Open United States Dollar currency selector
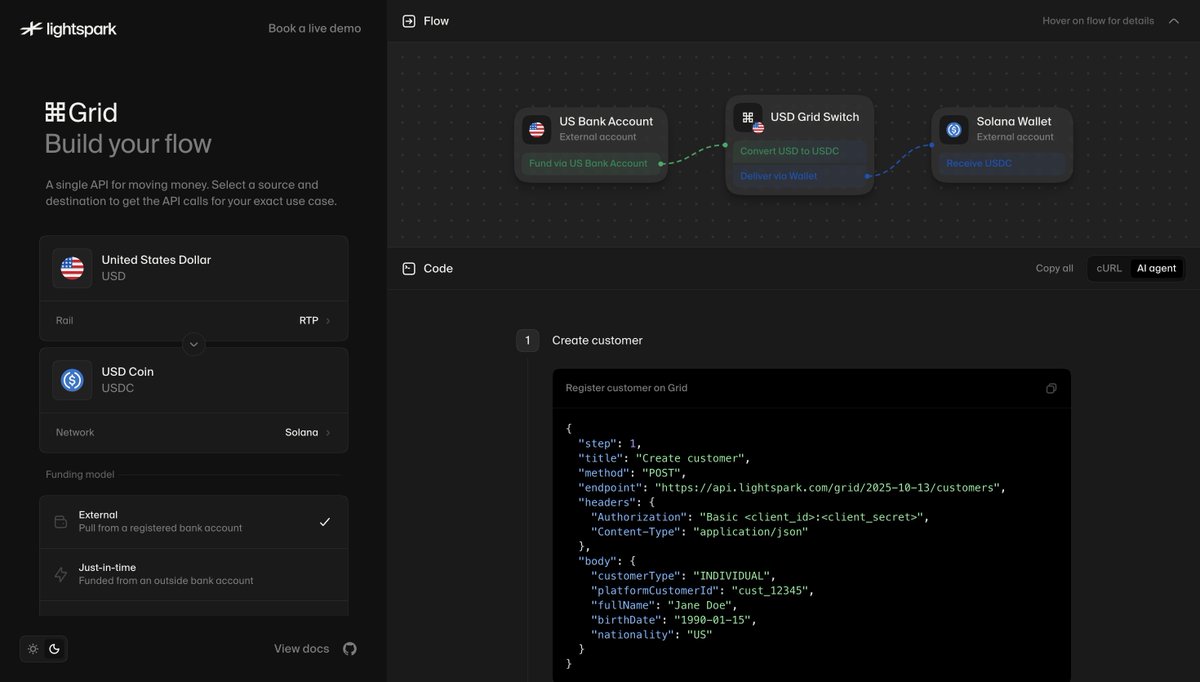The width and height of the screenshot is (1200, 682). (x=194, y=268)
